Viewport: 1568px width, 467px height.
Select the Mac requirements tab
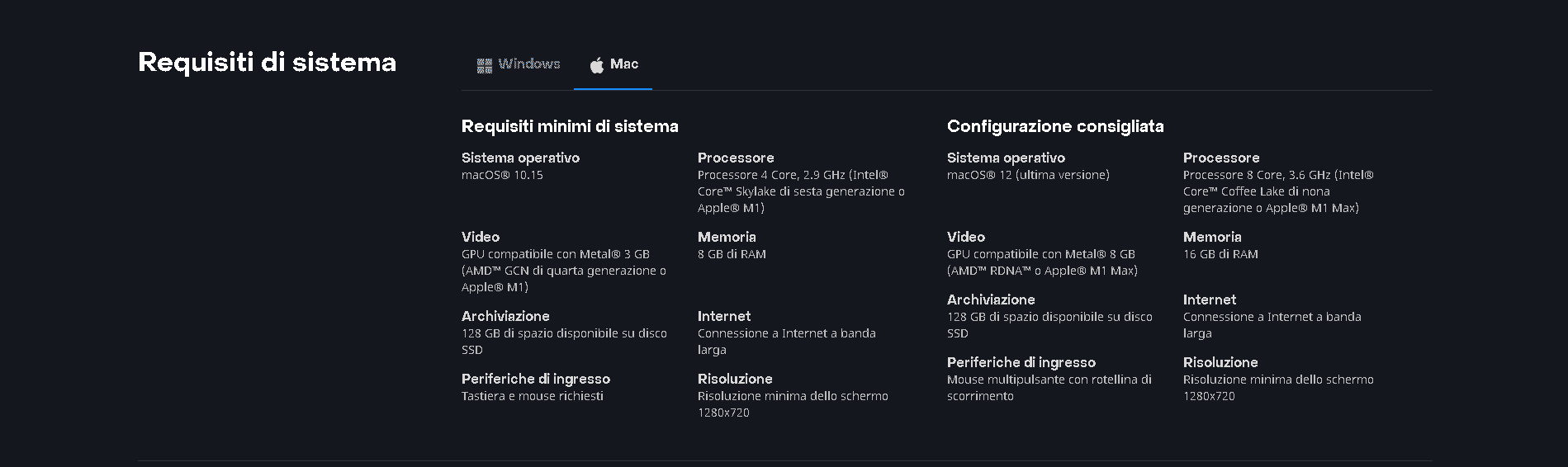(613, 64)
